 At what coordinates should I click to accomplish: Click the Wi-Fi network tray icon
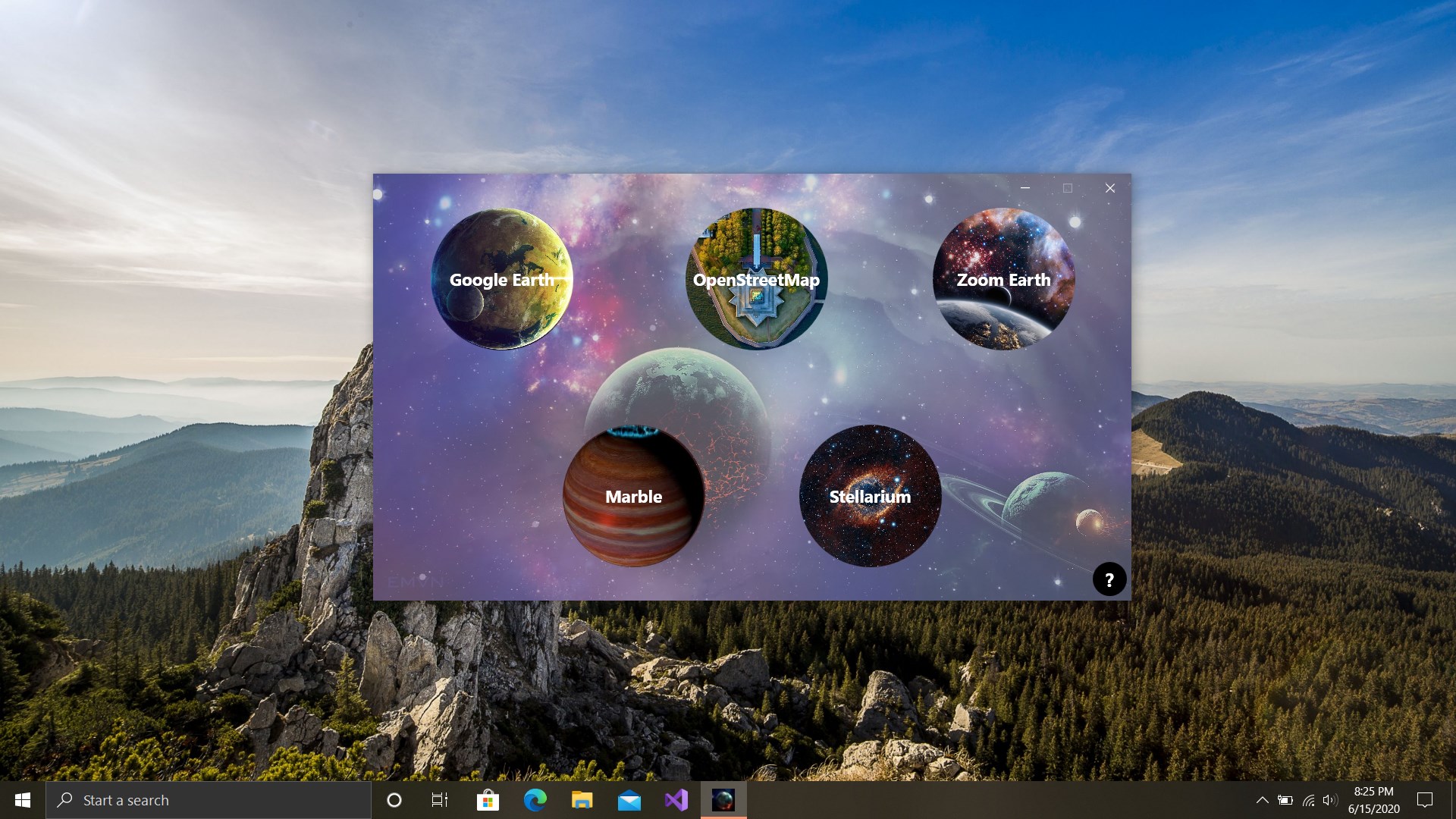click(1310, 799)
